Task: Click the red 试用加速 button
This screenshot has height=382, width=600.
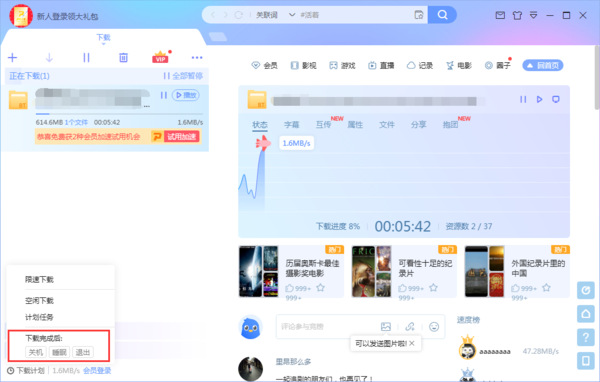Action: pyautogui.click(x=182, y=137)
